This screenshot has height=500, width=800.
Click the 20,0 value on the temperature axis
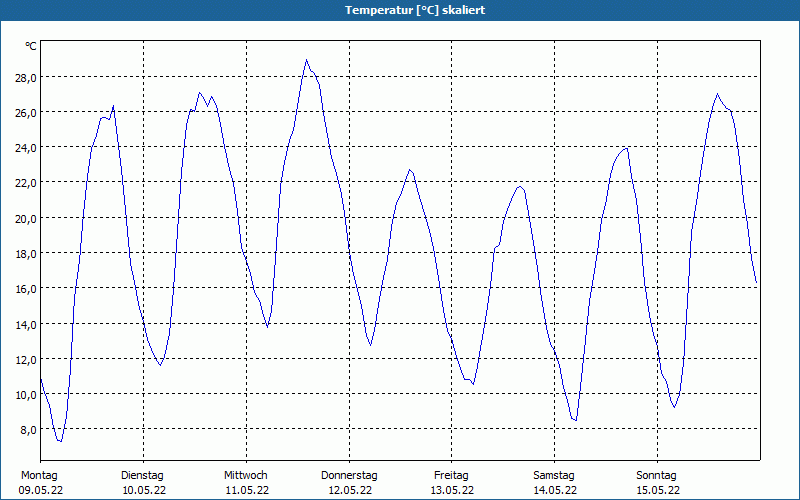pos(25,218)
